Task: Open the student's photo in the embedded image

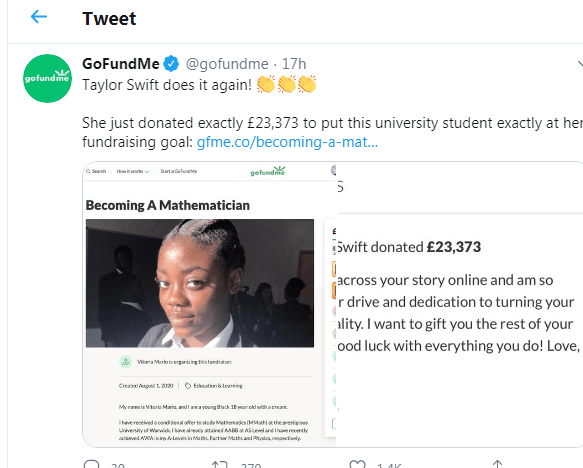Action: click(x=200, y=283)
